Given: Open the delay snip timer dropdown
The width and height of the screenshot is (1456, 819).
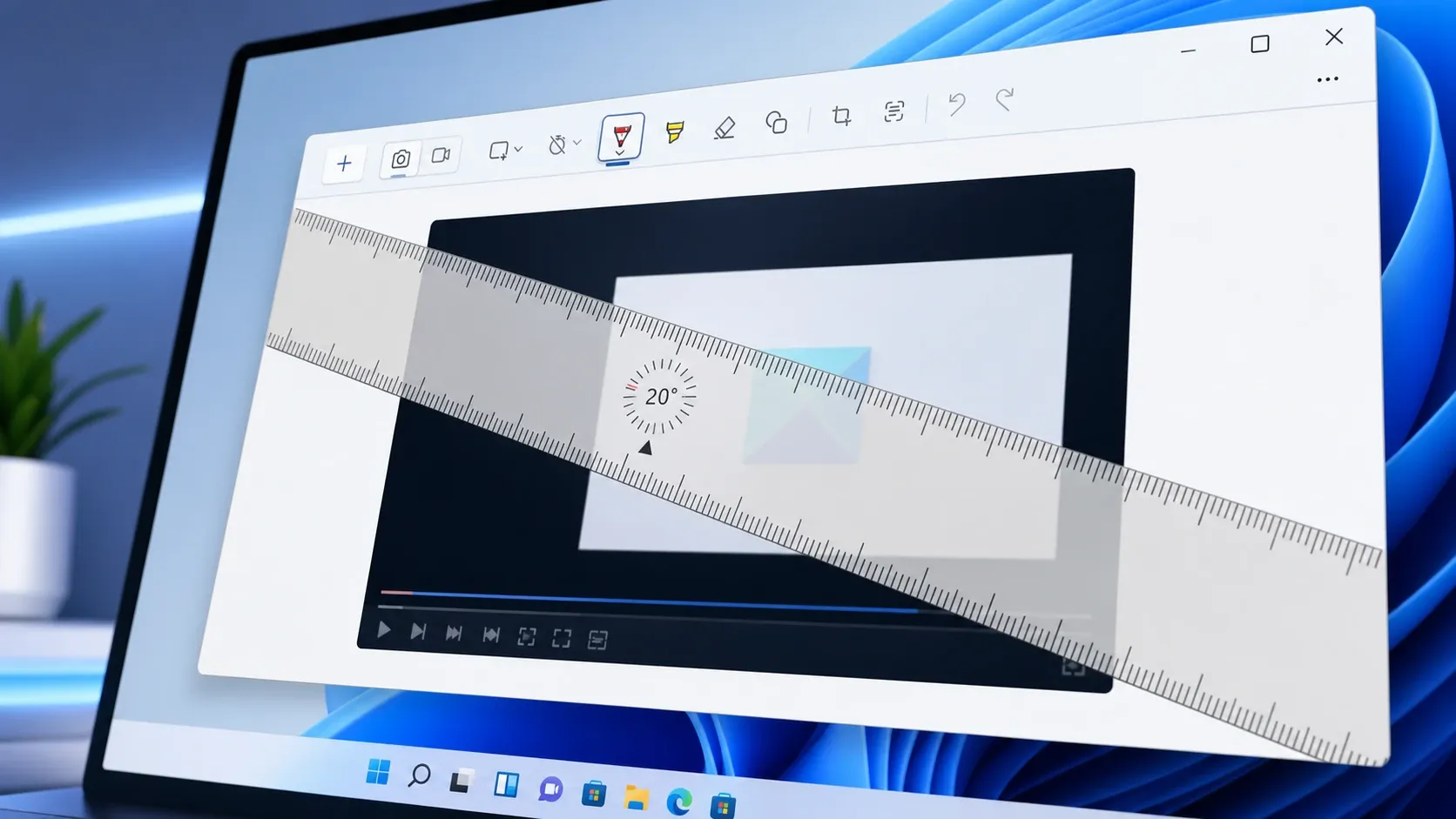Looking at the screenshot, I should point(564,144).
